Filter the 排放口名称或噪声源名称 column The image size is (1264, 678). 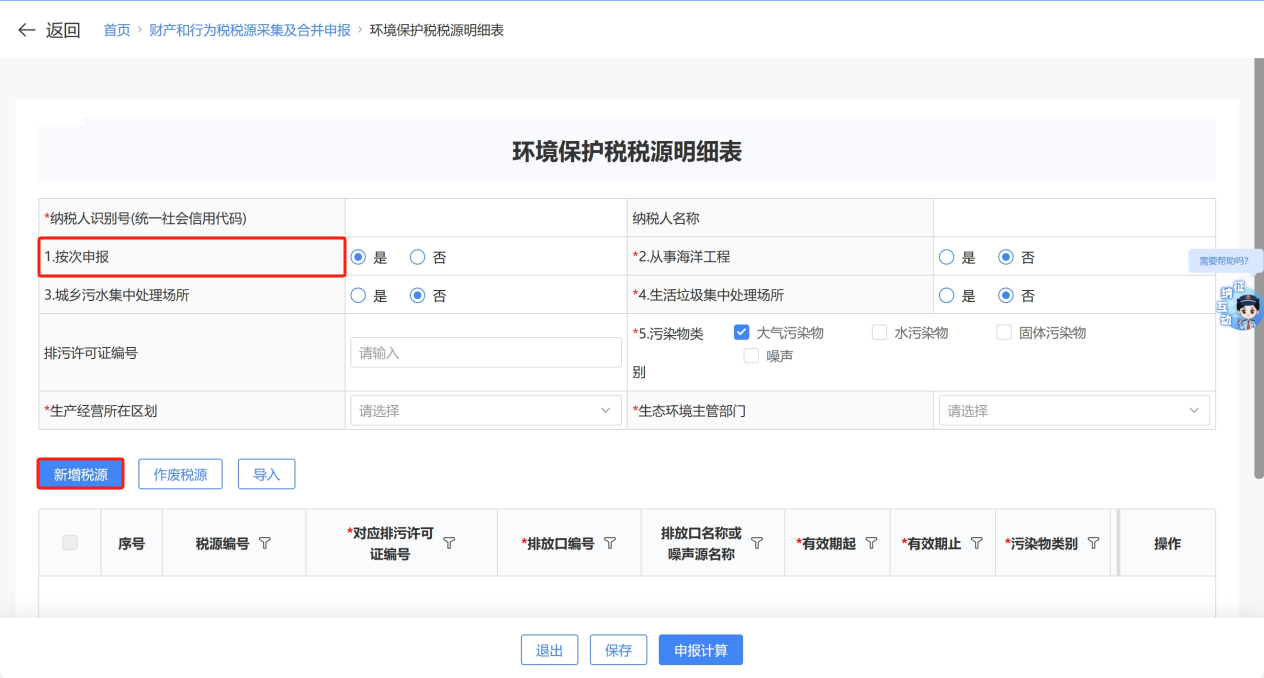(x=757, y=543)
